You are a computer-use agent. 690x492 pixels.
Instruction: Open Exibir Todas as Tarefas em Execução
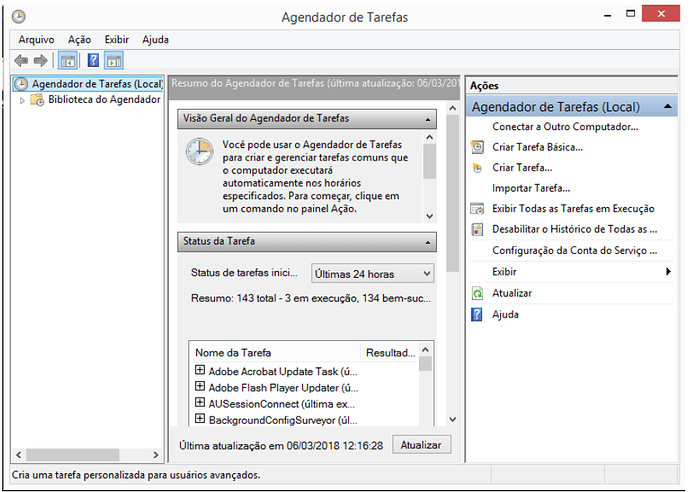573,209
